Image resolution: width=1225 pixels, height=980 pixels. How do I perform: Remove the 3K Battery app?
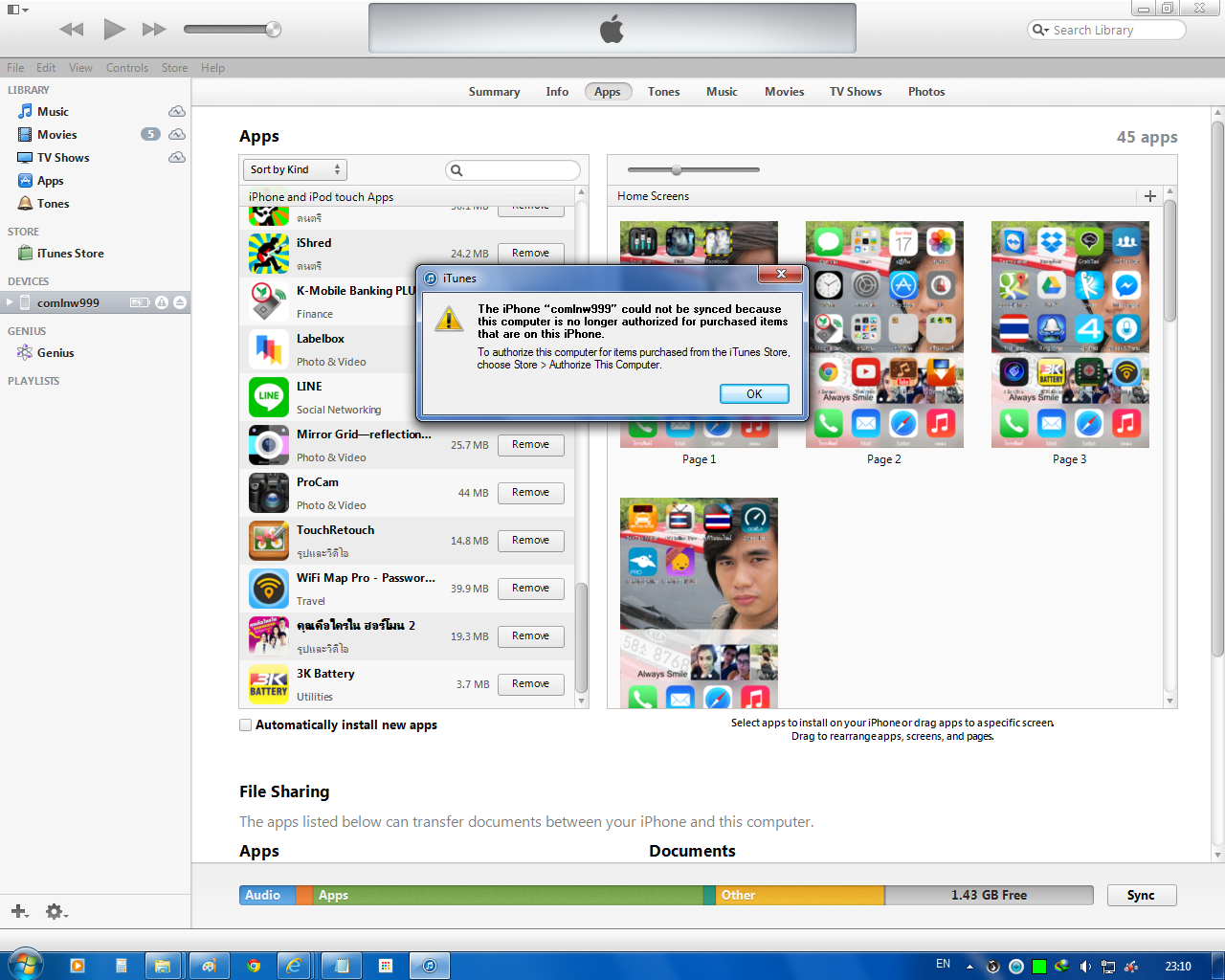[530, 684]
